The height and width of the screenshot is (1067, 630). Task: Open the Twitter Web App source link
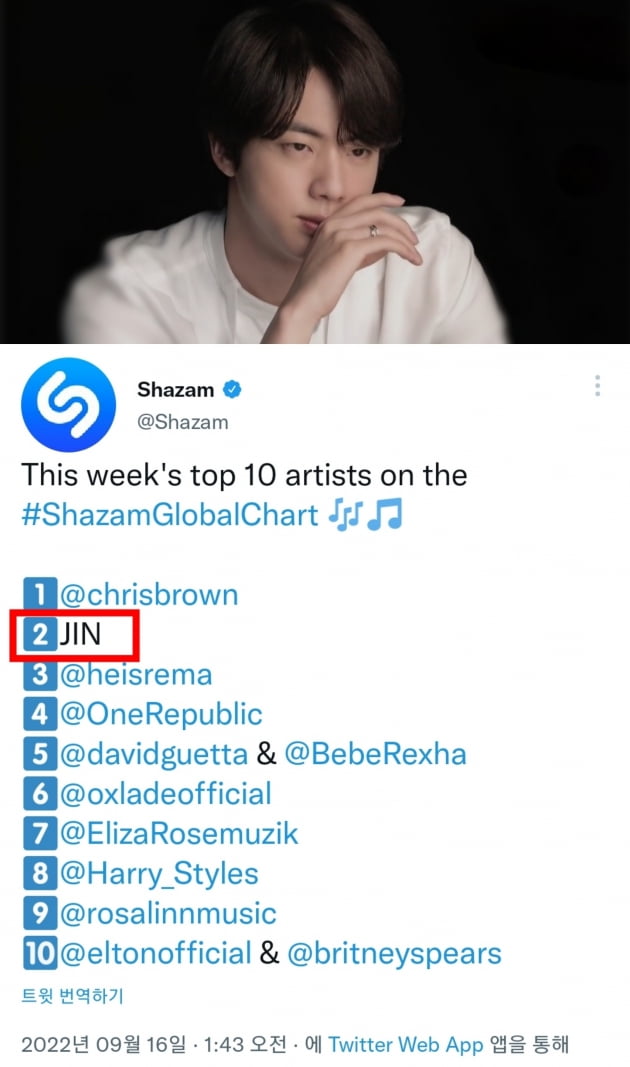tap(405, 1045)
